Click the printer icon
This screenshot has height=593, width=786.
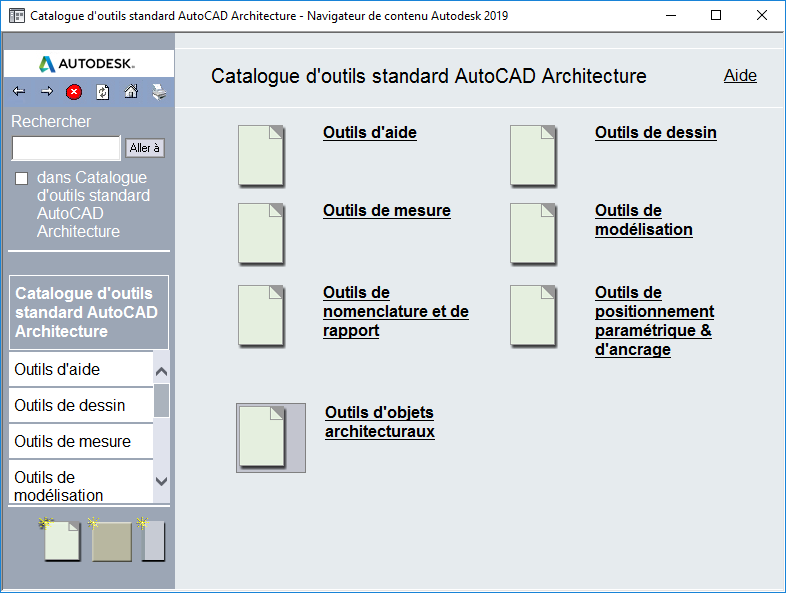coord(158,92)
